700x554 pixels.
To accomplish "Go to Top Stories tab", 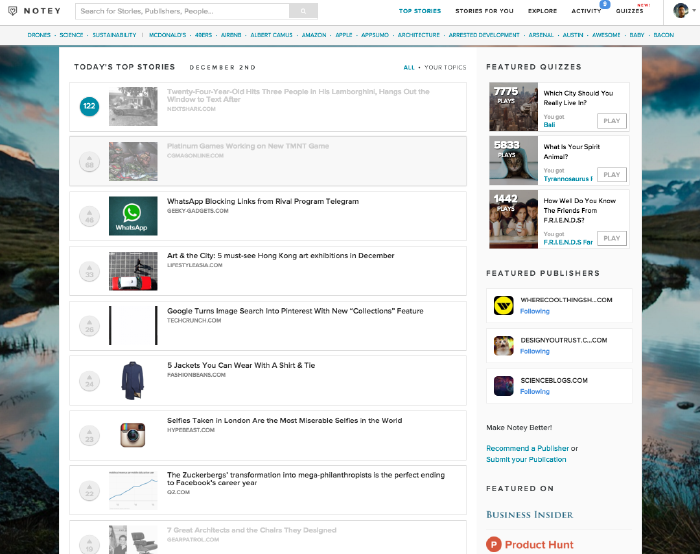I will [x=420, y=11].
